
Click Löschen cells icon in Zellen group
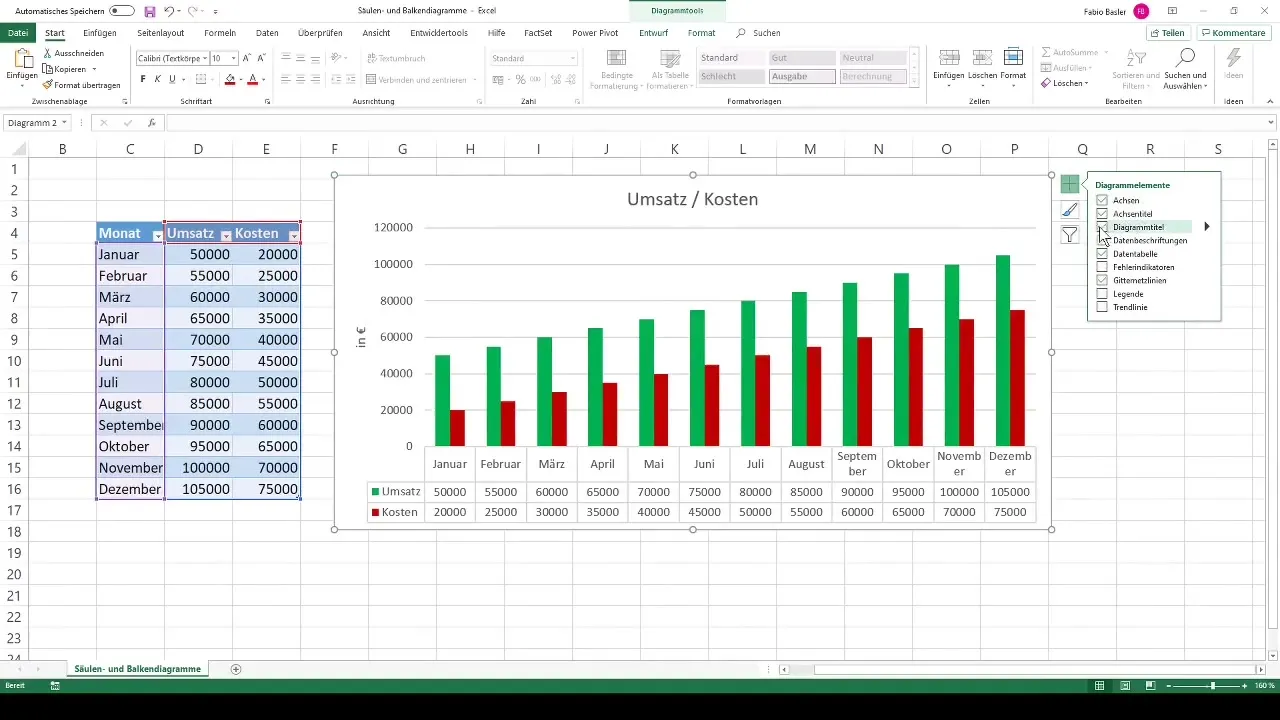pyautogui.click(x=982, y=57)
